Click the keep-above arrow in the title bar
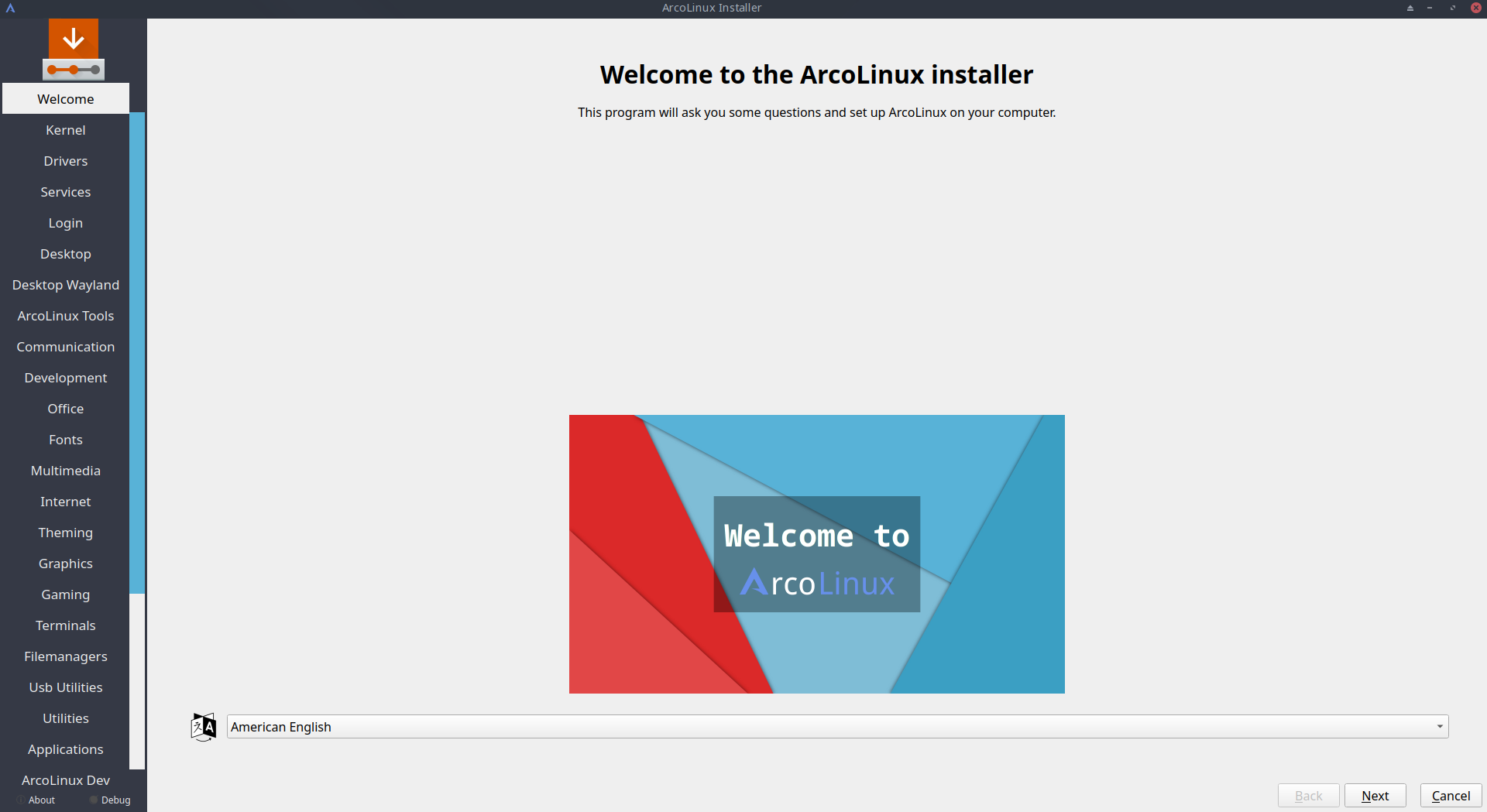This screenshot has width=1487, height=812. point(1410,8)
